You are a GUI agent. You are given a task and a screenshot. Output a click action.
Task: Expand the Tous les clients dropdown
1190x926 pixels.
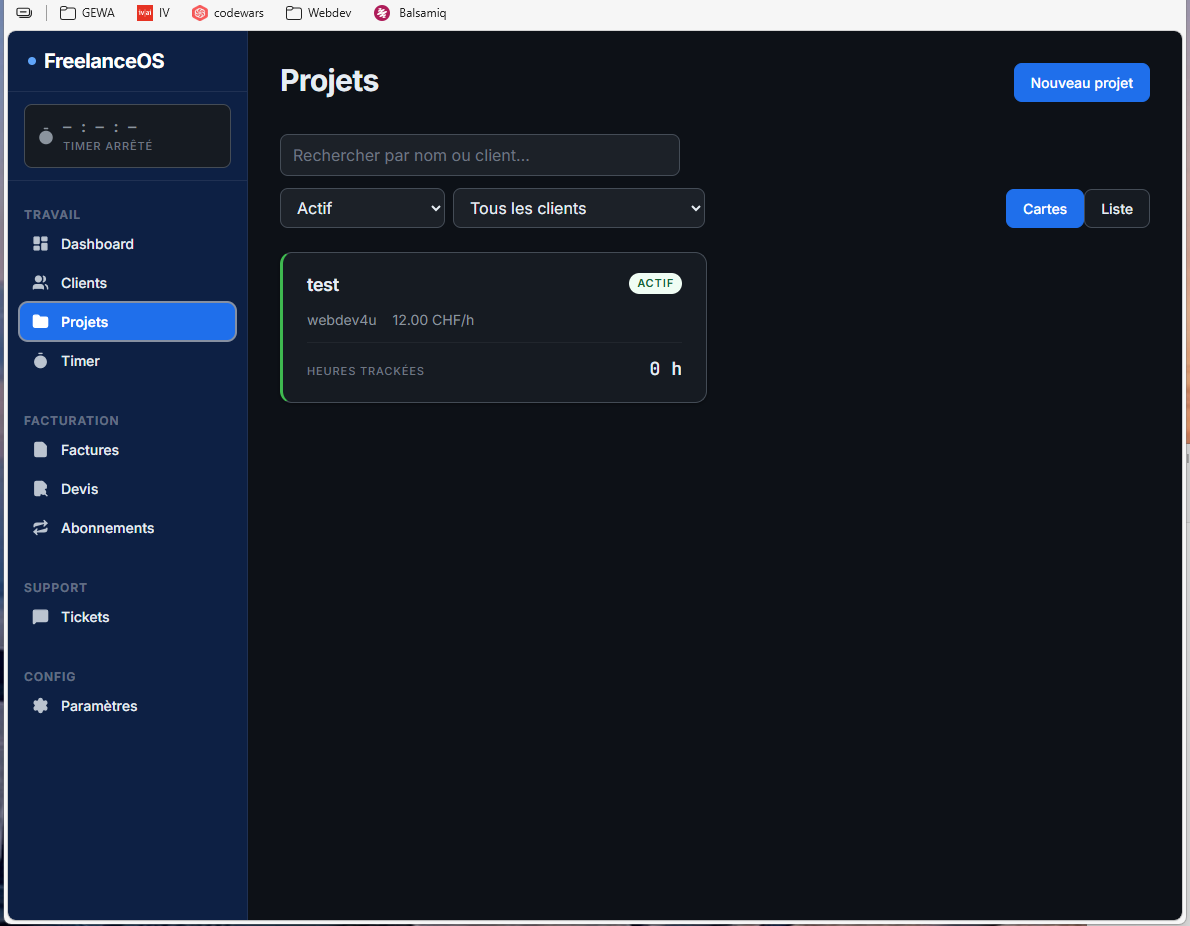pos(578,208)
